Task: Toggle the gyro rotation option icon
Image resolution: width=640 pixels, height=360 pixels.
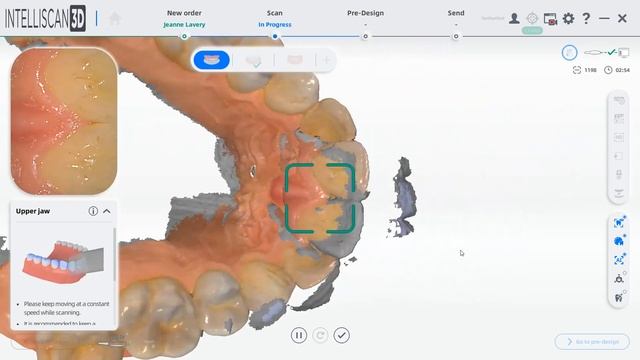Action: point(619,279)
